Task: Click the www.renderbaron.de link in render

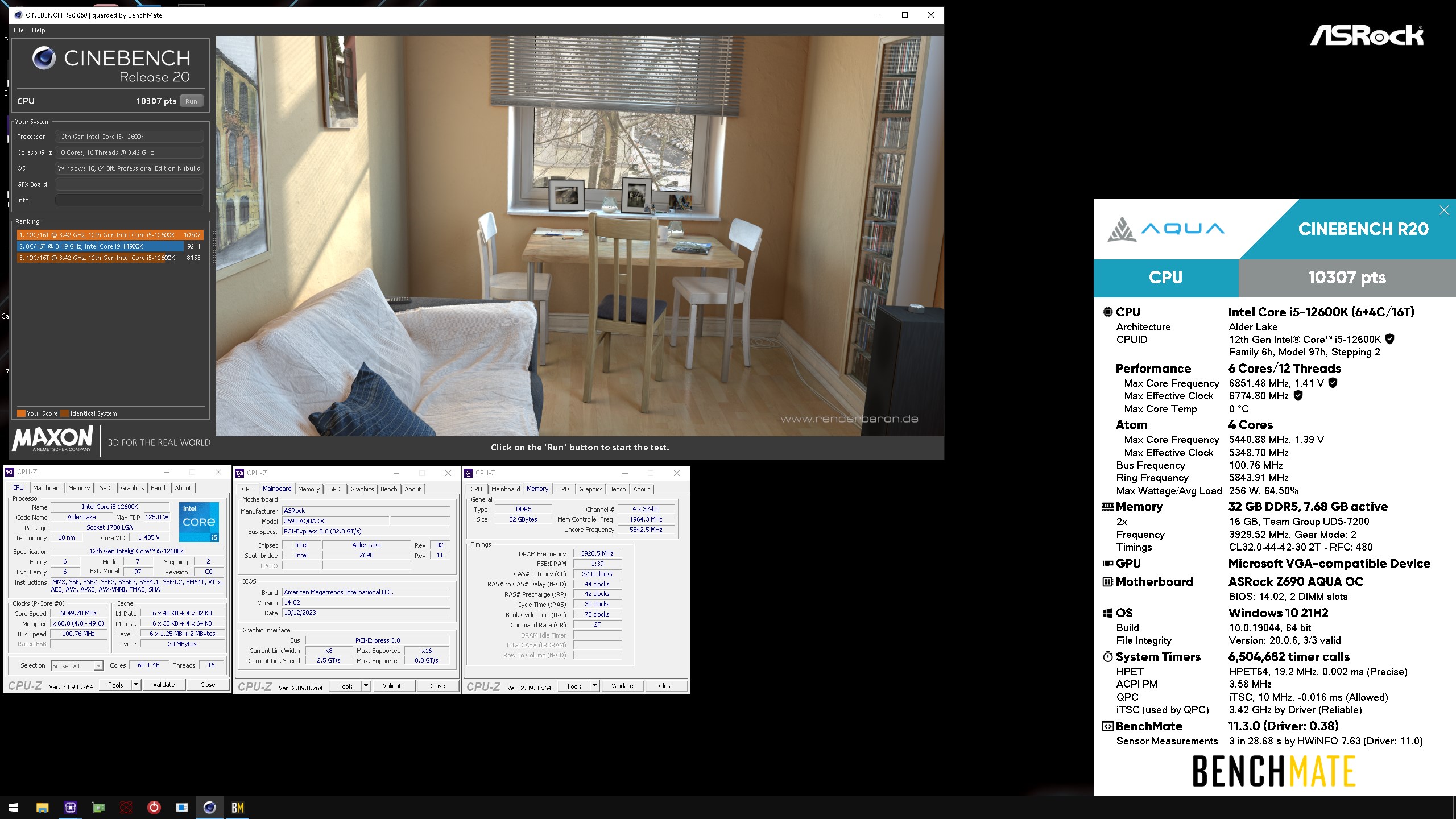Action: tap(849, 419)
